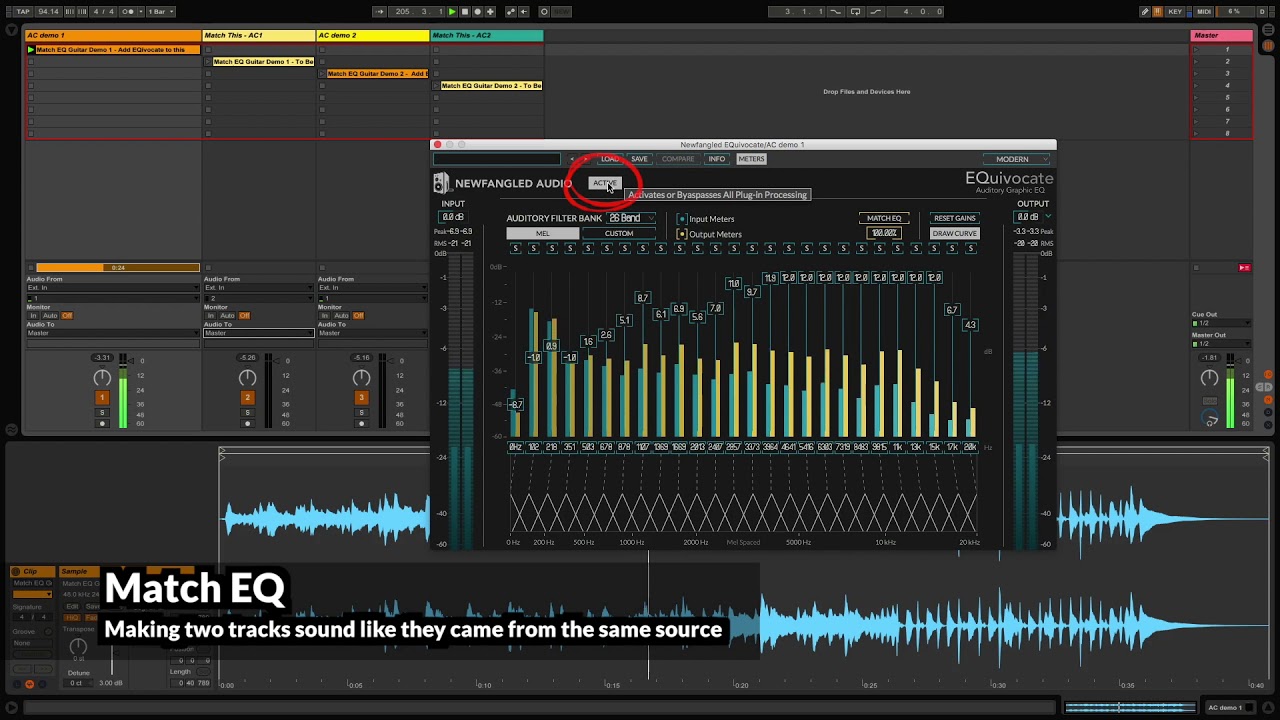Click the input gain 0.0 dB field
Screen dimensions: 1280x720
(453, 217)
